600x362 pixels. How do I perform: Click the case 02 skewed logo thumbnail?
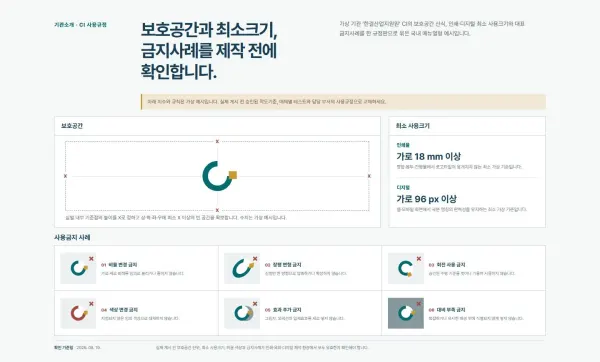tap(242, 268)
